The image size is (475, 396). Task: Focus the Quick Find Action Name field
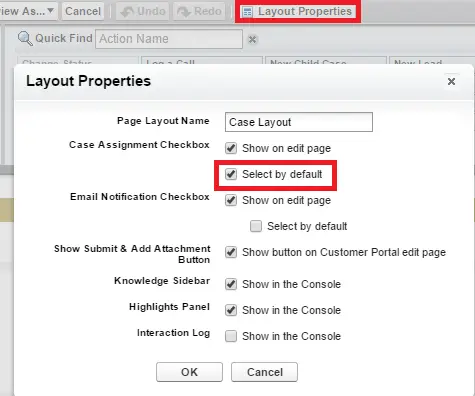point(169,39)
